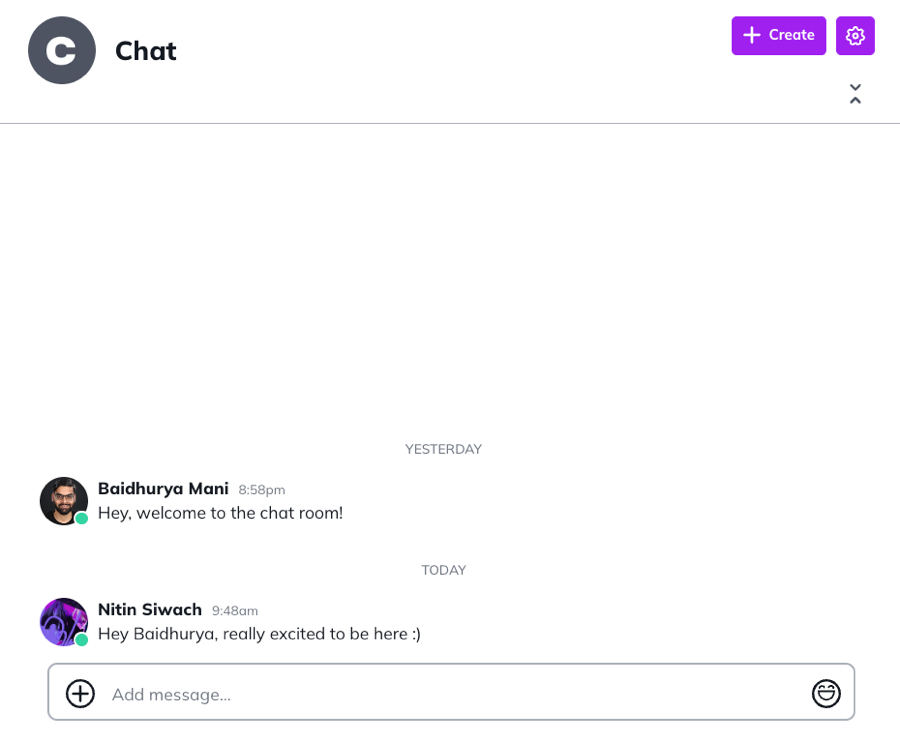
Task: Click the Nitin Siwach name link
Action: (x=150, y=609)
